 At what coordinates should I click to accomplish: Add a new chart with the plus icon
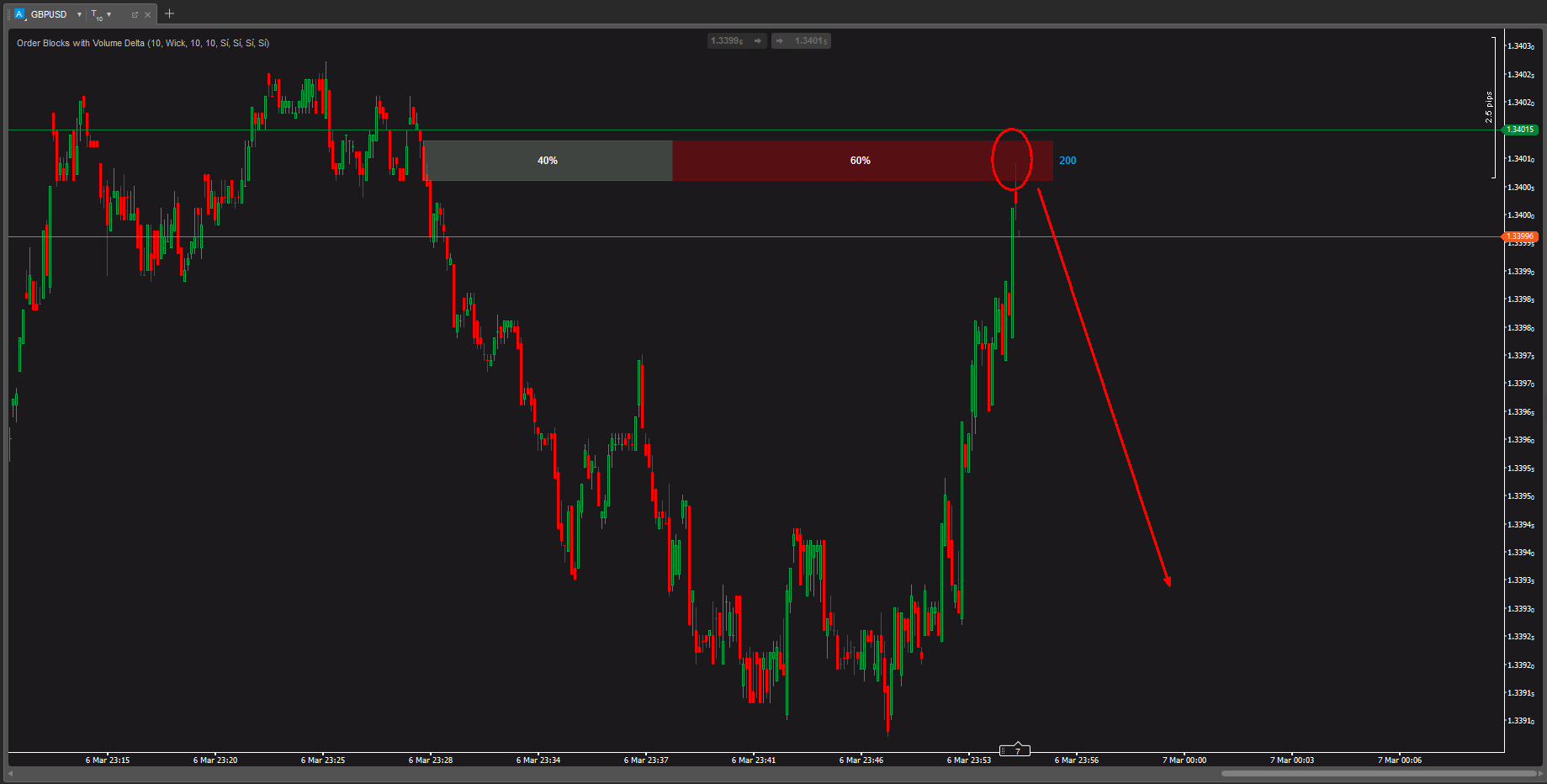pyautogui.click(x=169, y=13)
